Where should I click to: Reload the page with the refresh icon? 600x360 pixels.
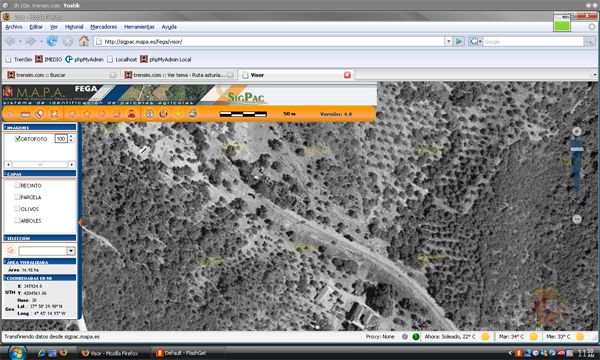[x=52, y=41]
